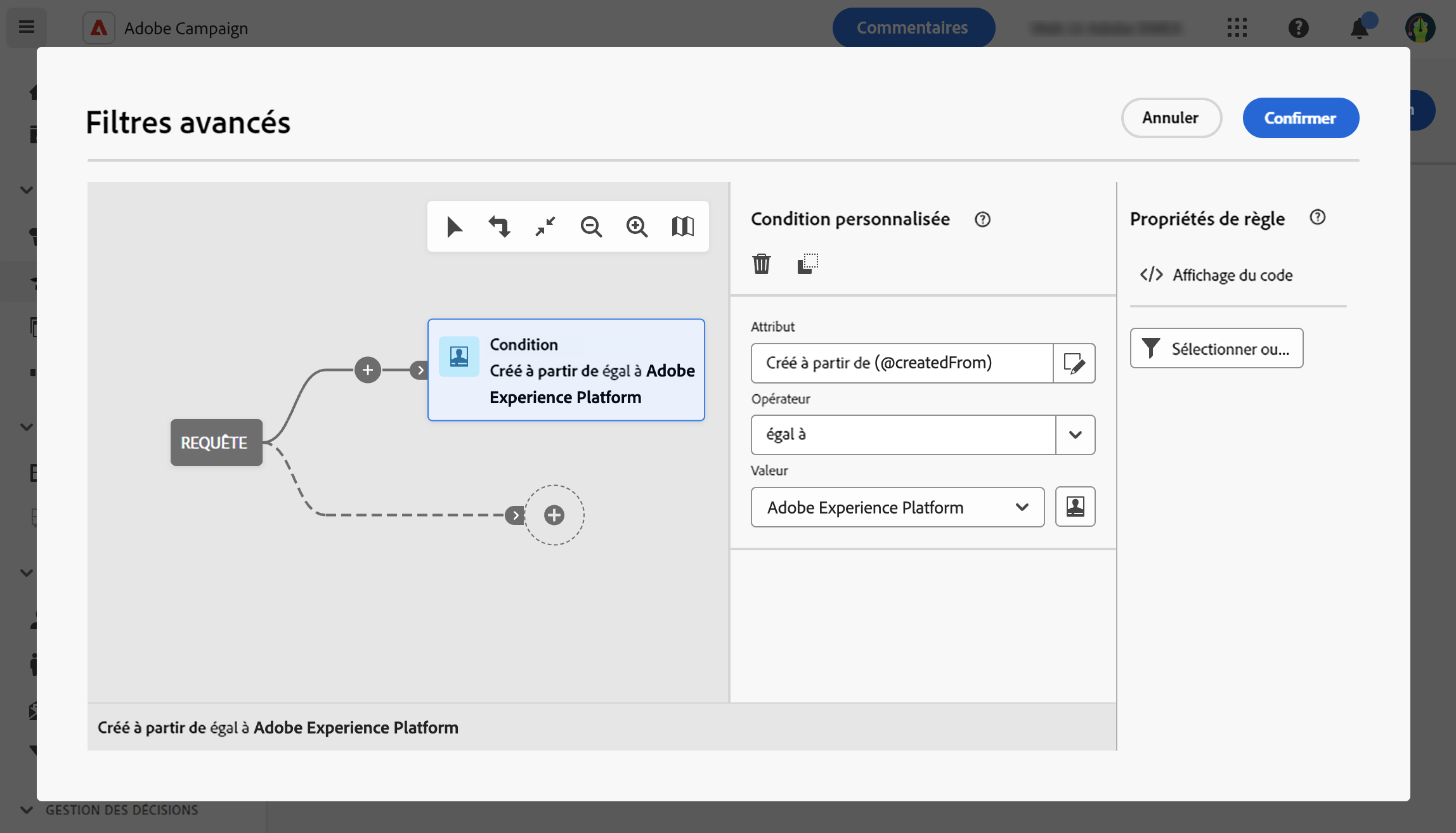Confirm the advanced filters

point(1300,118)
